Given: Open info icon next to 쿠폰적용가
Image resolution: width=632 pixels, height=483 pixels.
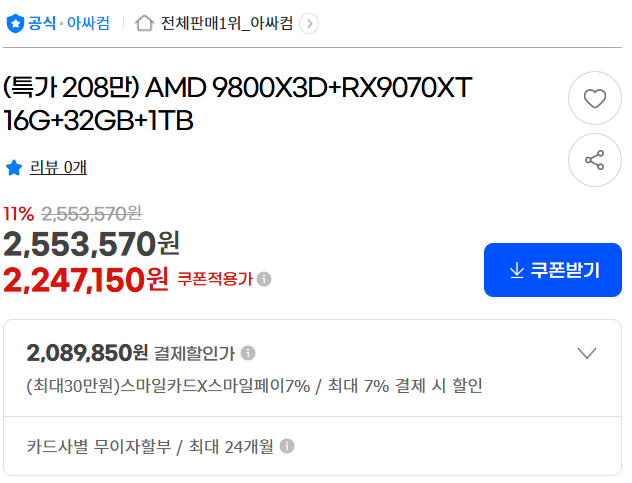Looking at the screenshot, I should 264,279.
